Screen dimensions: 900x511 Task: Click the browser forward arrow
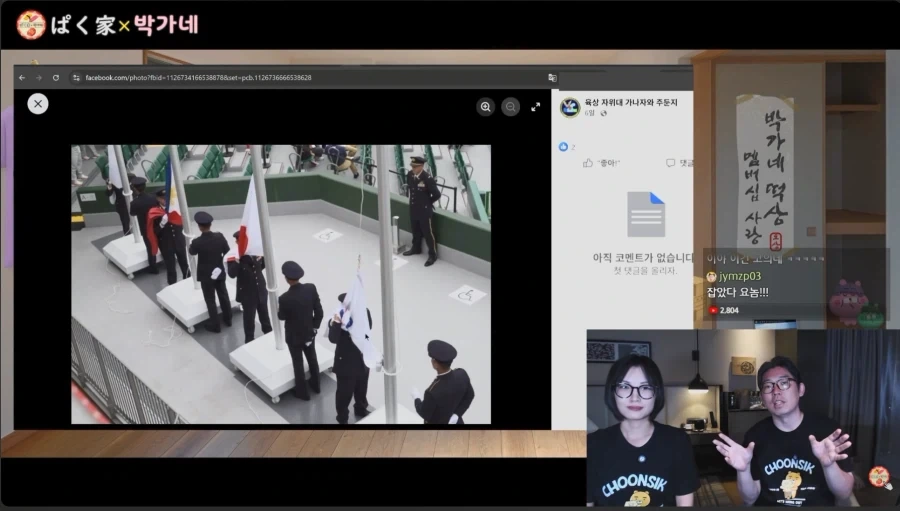coord(38,78)
